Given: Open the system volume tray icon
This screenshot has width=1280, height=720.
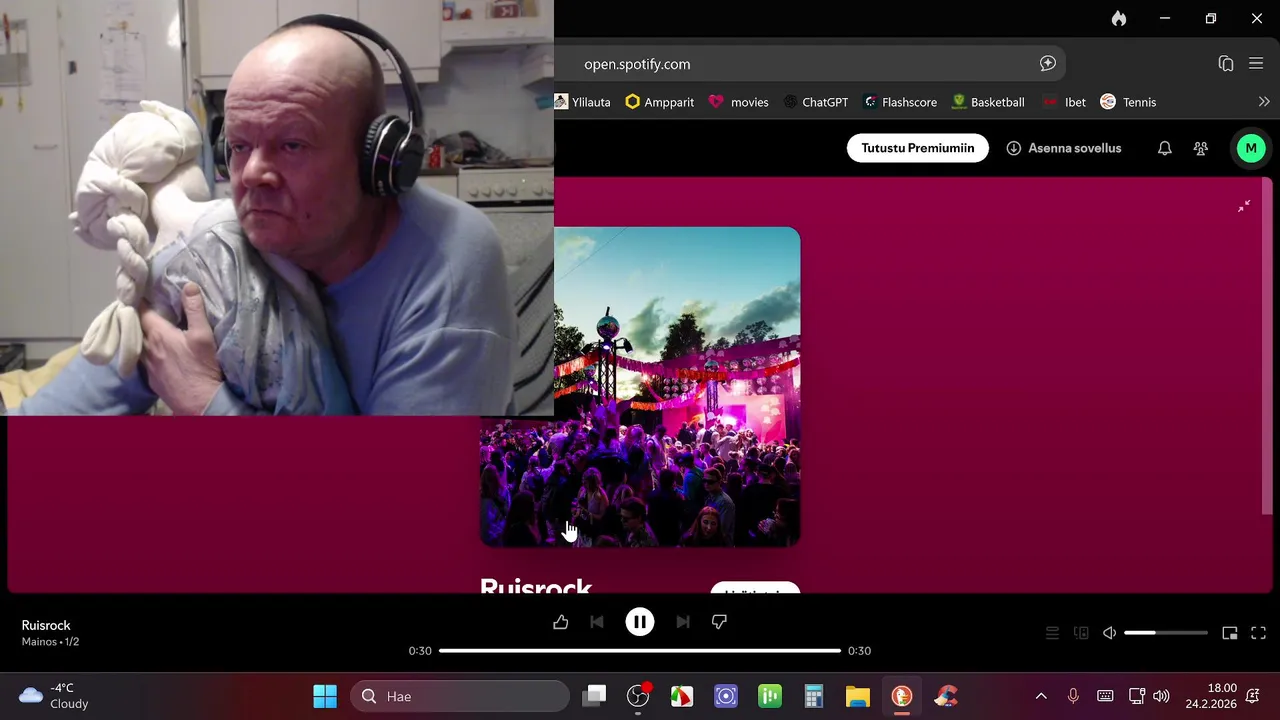Looking at the screenshot, I should point(1161,696).
